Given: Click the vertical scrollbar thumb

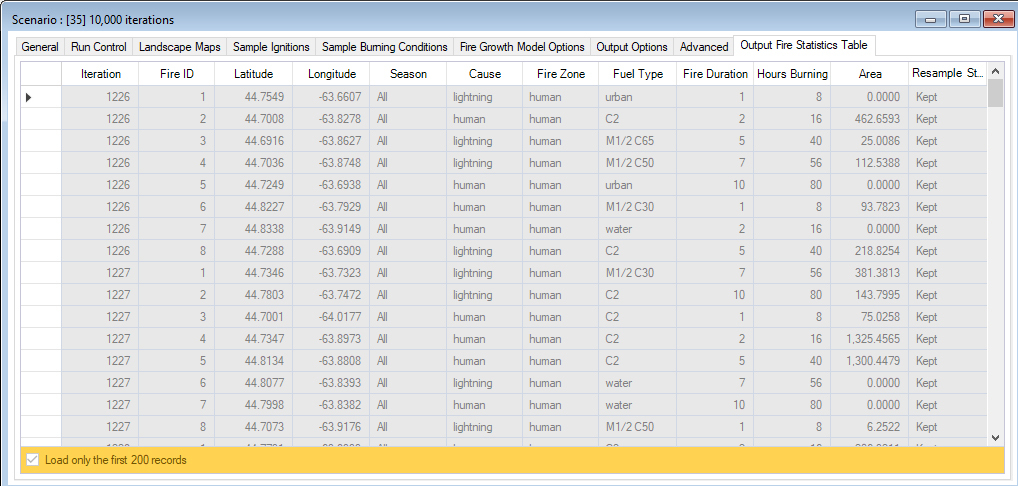Looking at the screenshot, I should click(995, 93).
